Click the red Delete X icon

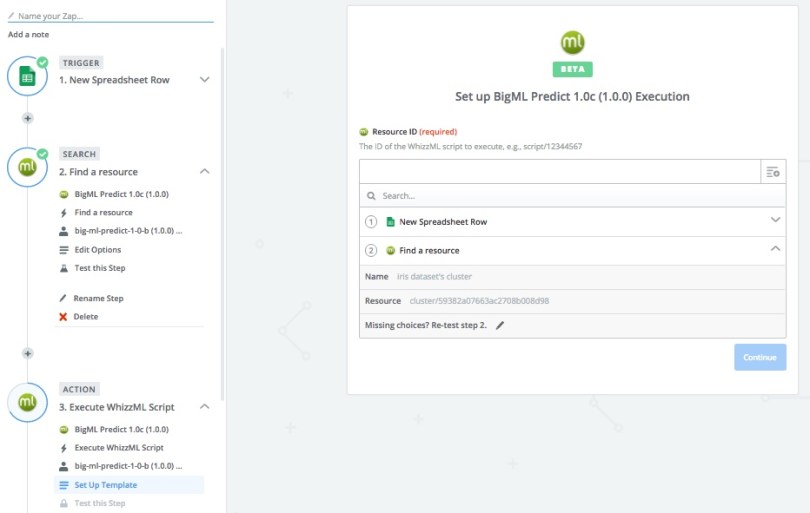click(x=64, y=317)
